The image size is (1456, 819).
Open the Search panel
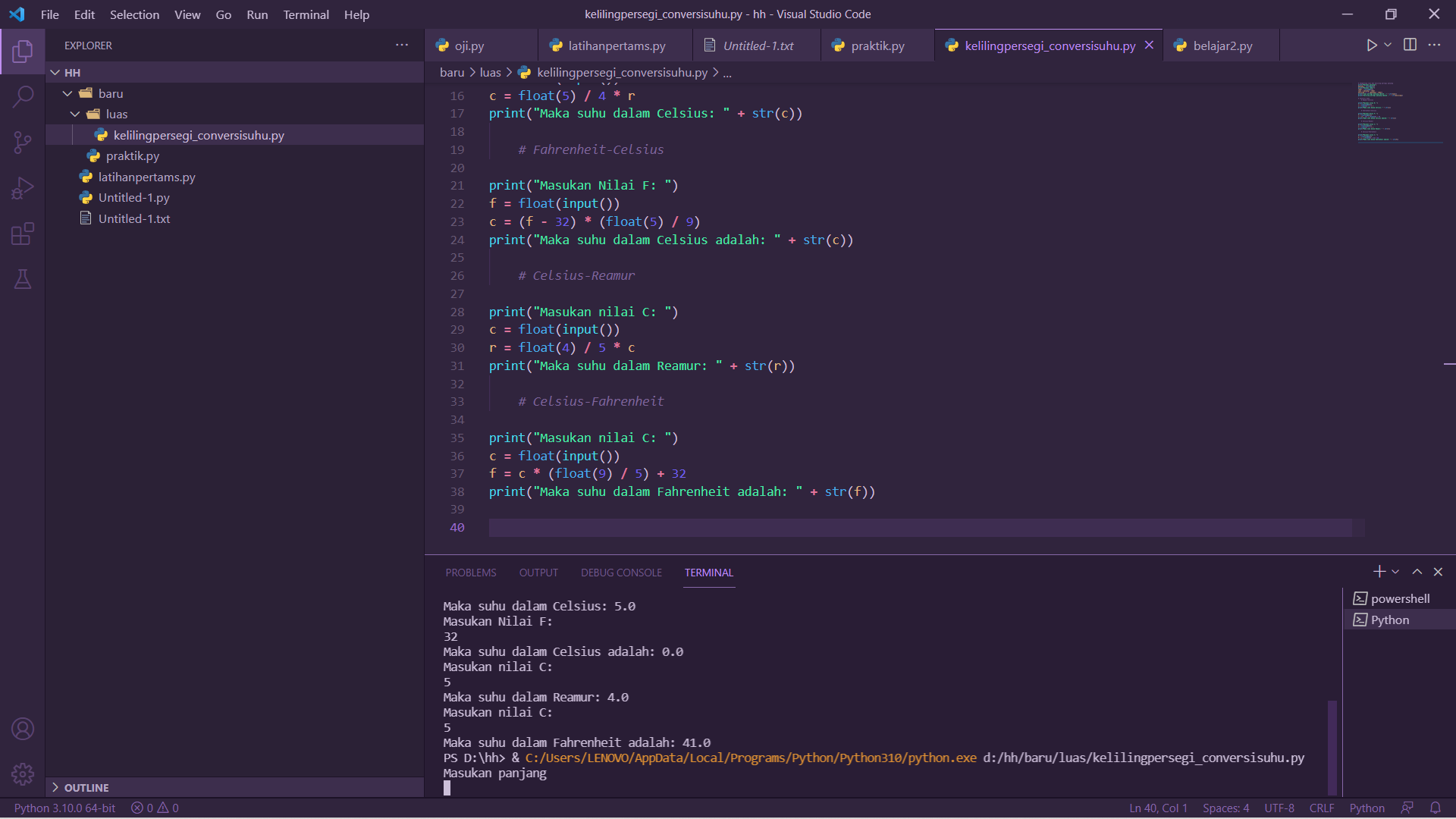(23, 97)
